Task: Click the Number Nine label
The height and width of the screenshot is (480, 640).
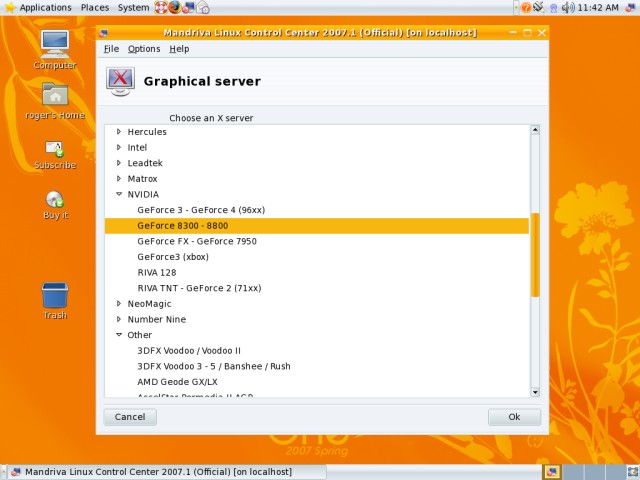Action: [157, 319]
